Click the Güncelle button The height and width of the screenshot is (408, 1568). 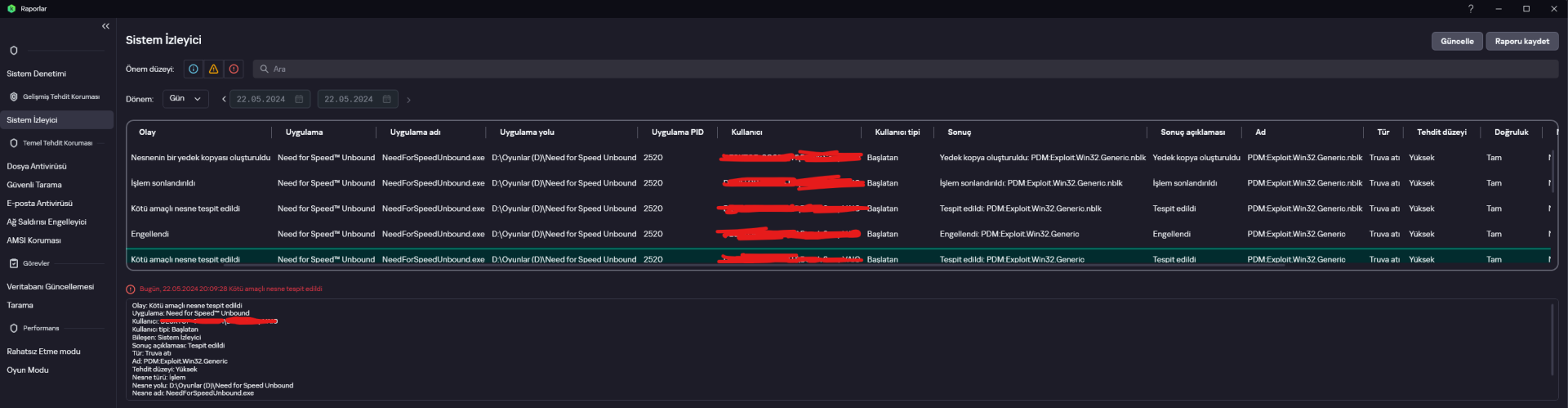(x=1457, y=41)
